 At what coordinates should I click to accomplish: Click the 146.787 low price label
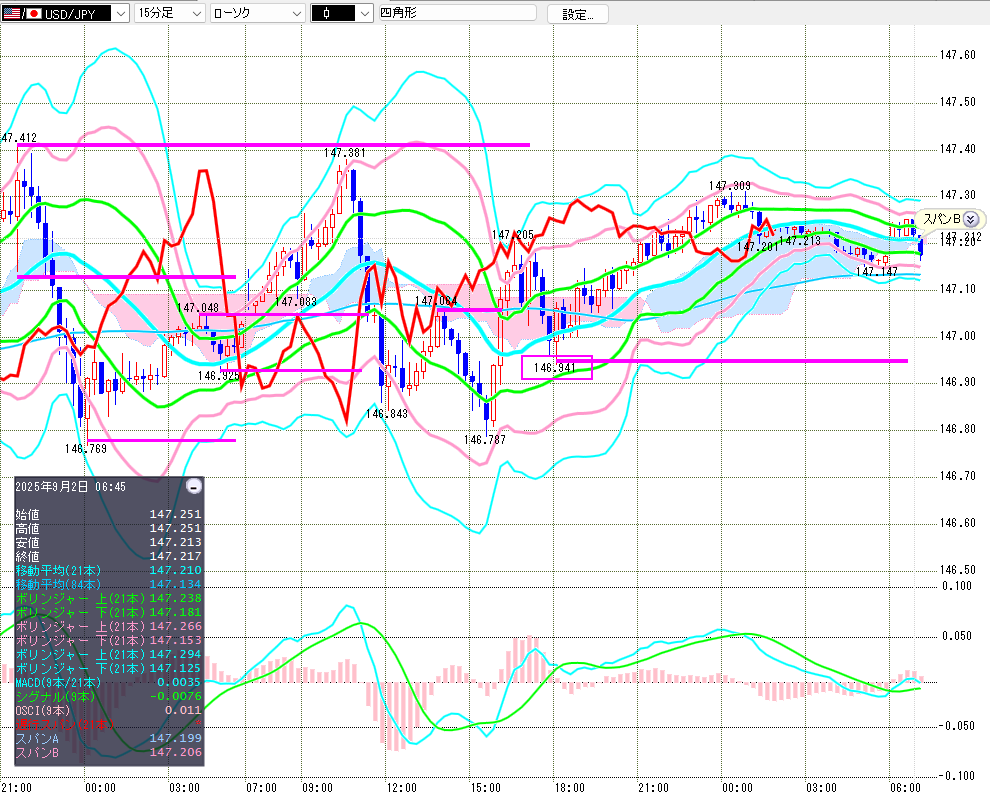pos(485,440)
